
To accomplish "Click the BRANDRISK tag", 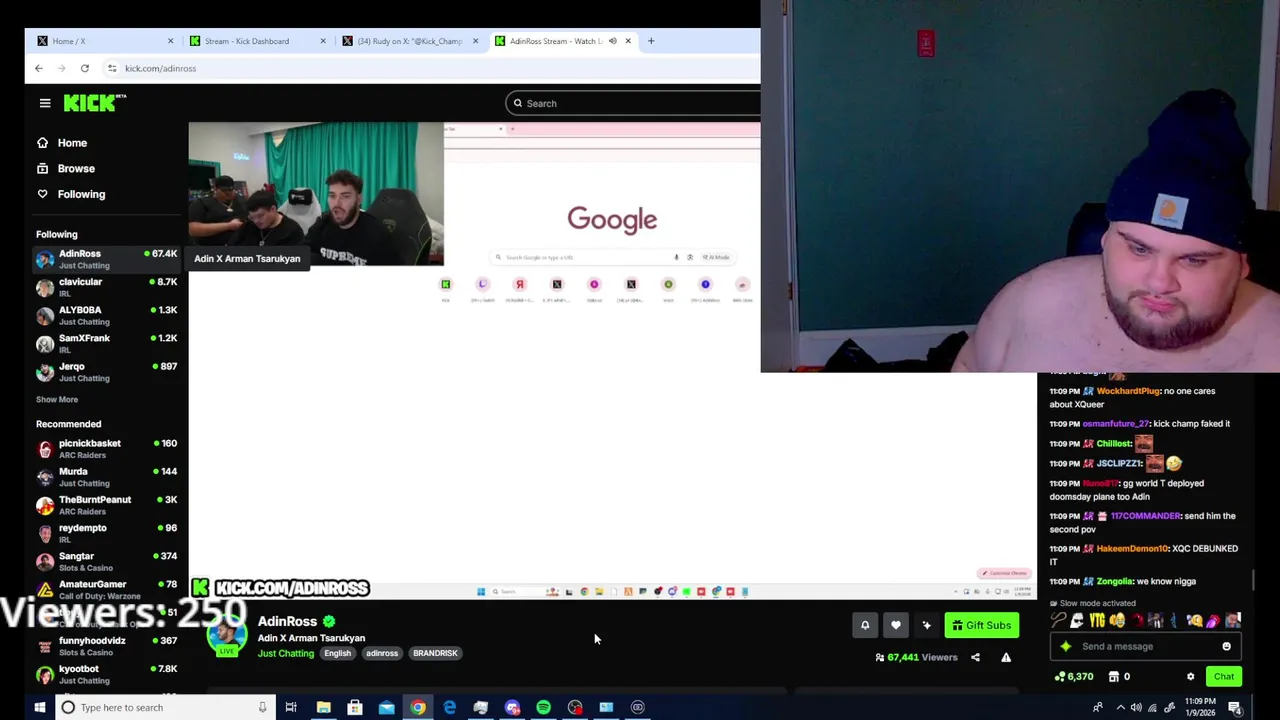I will pos(435,653).
